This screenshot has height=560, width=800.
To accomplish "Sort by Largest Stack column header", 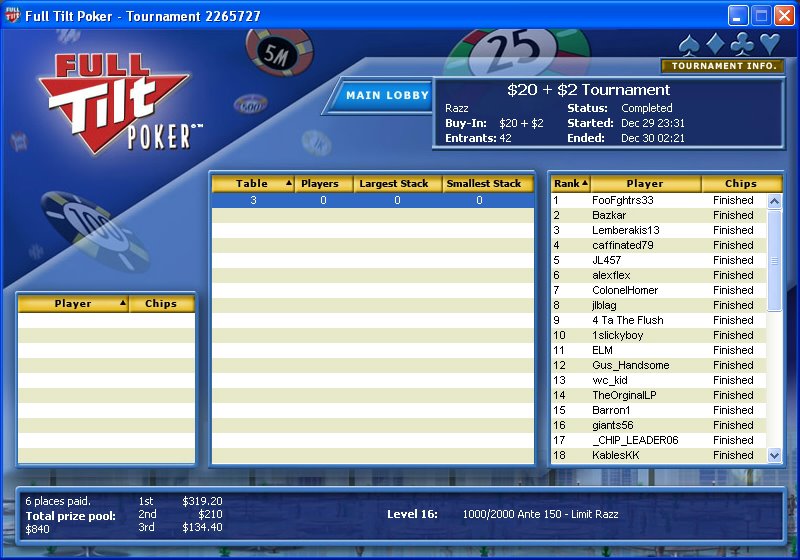I will [397, 184].
